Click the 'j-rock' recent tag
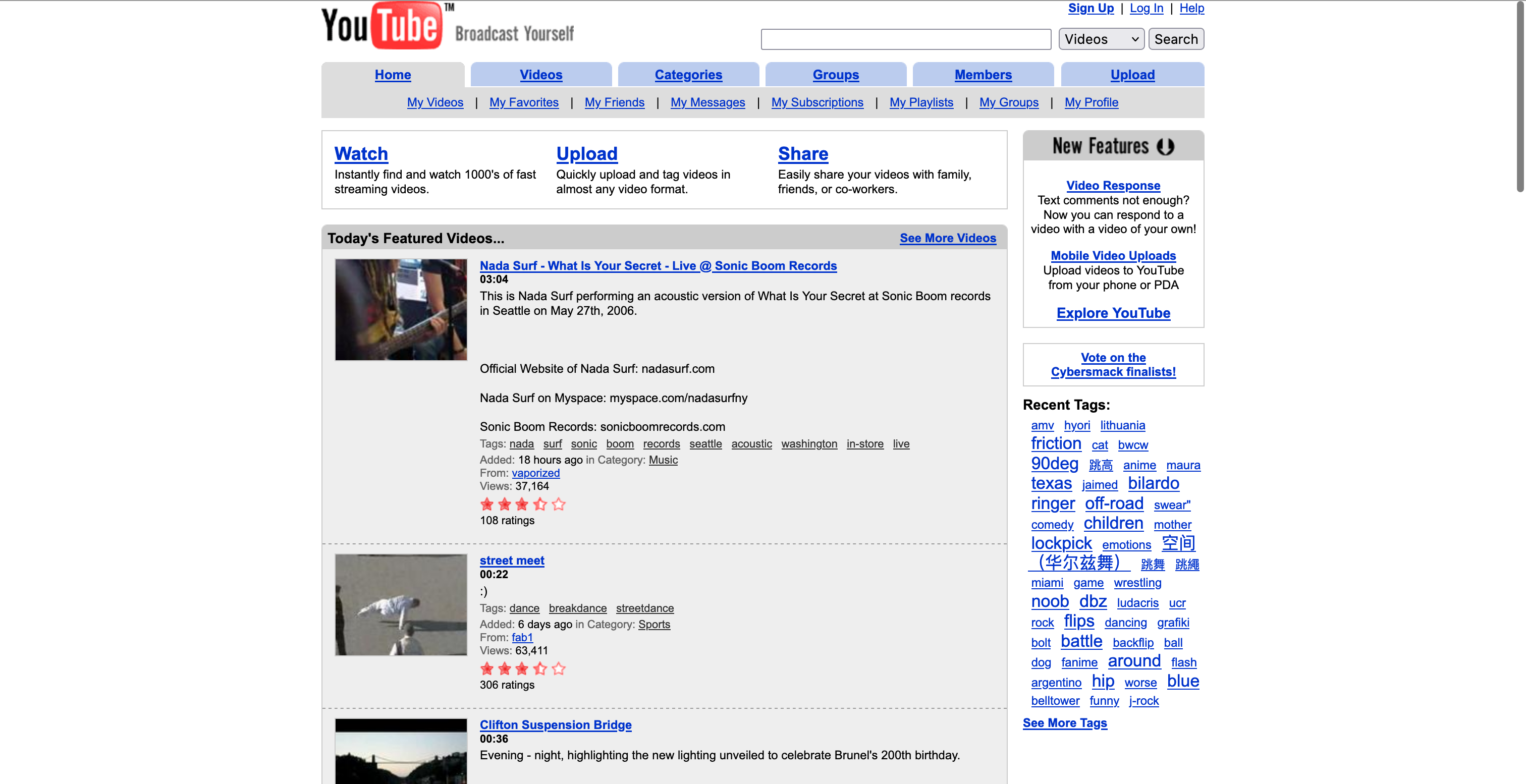This screenshot has height=784, width=1526. (1143, 701)
